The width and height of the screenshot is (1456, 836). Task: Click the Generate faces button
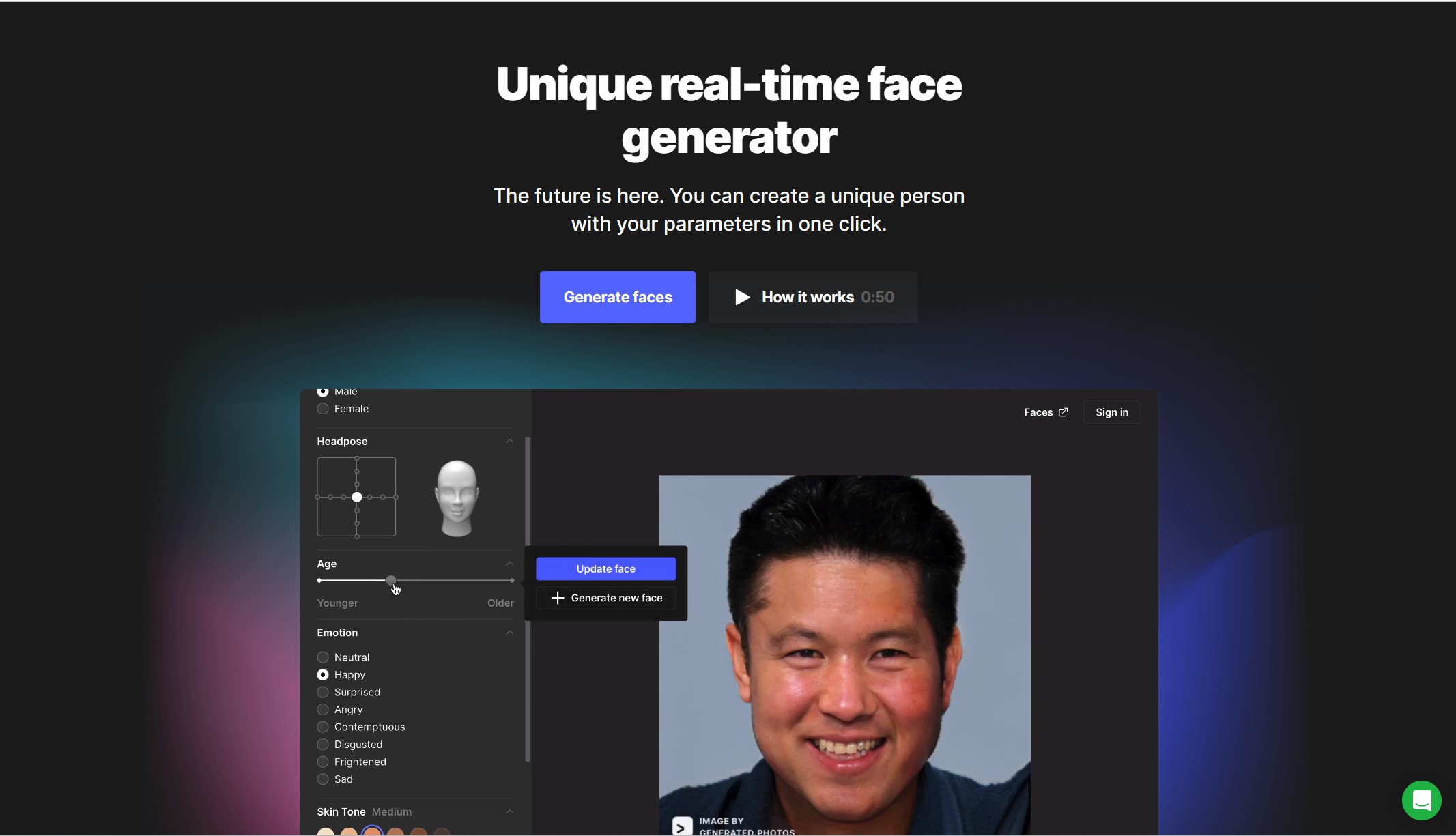pos(616,297)
